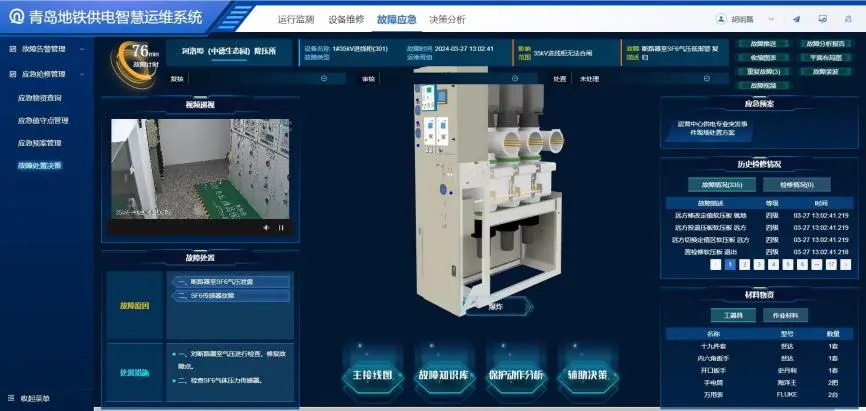Click the 故障视频 button

[763, 86]
